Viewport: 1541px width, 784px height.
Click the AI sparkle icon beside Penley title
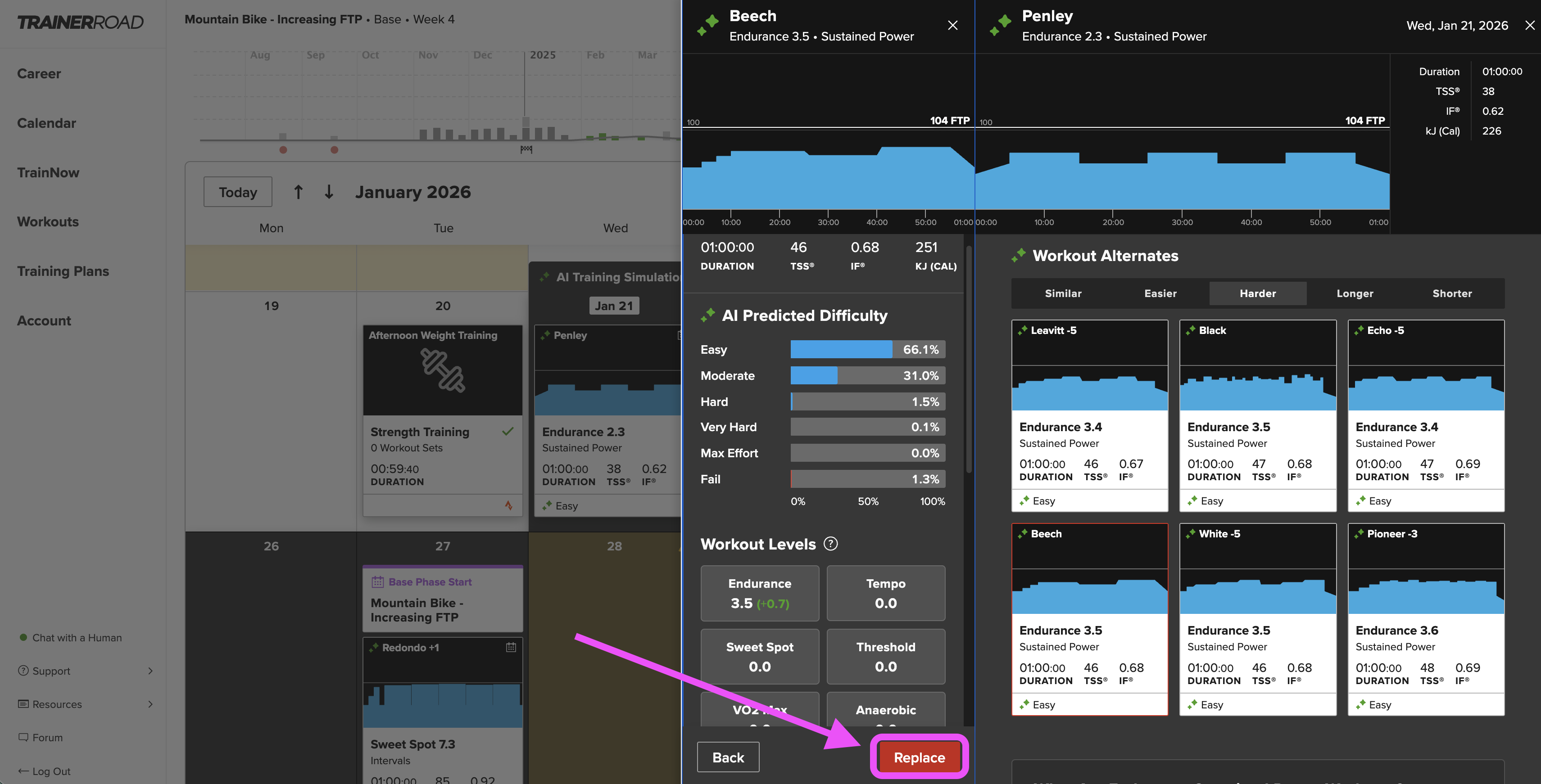click(x=1000, y=25)
